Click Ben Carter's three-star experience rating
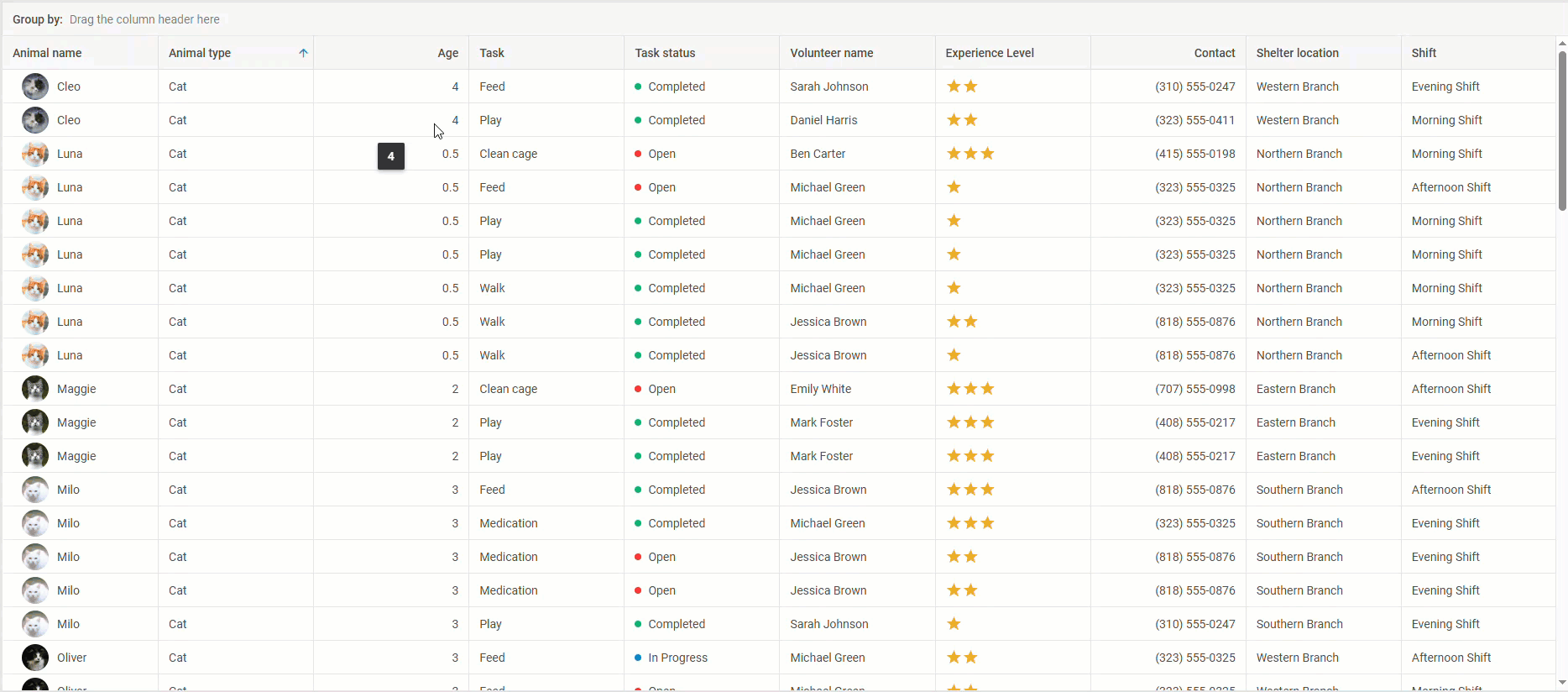 (970, 154)
